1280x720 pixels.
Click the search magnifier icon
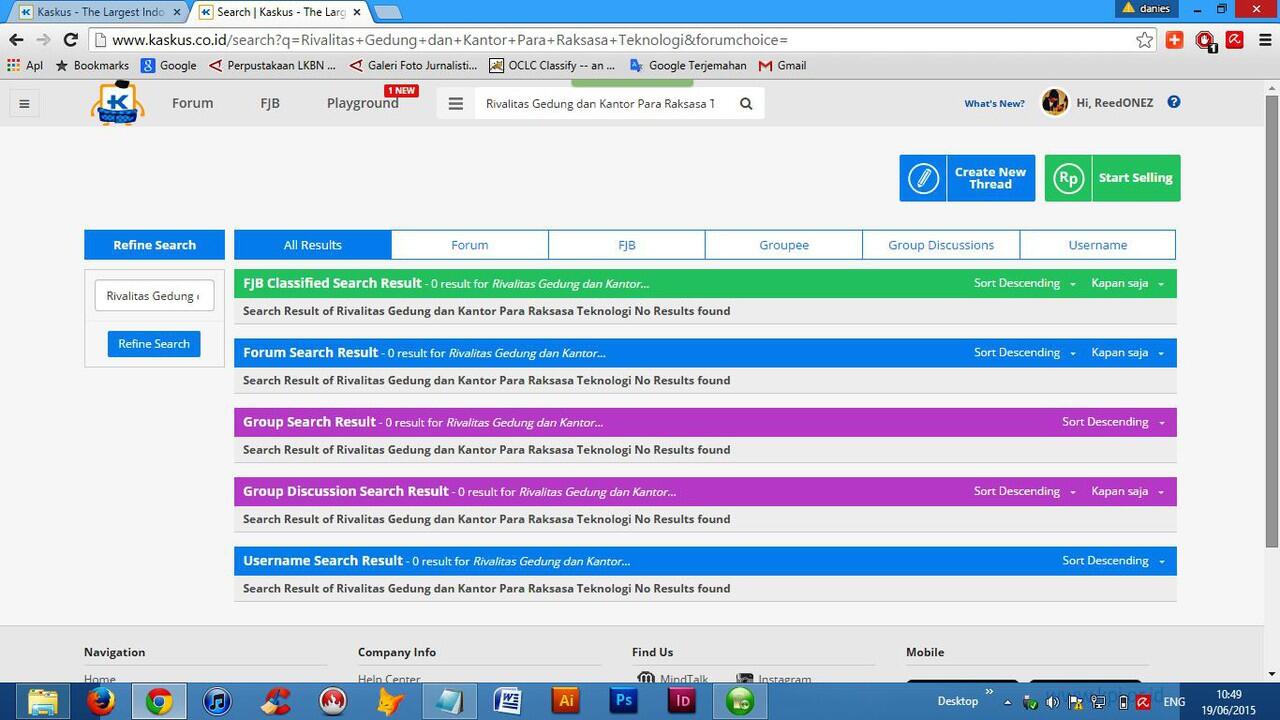click(x=746, y=103)
